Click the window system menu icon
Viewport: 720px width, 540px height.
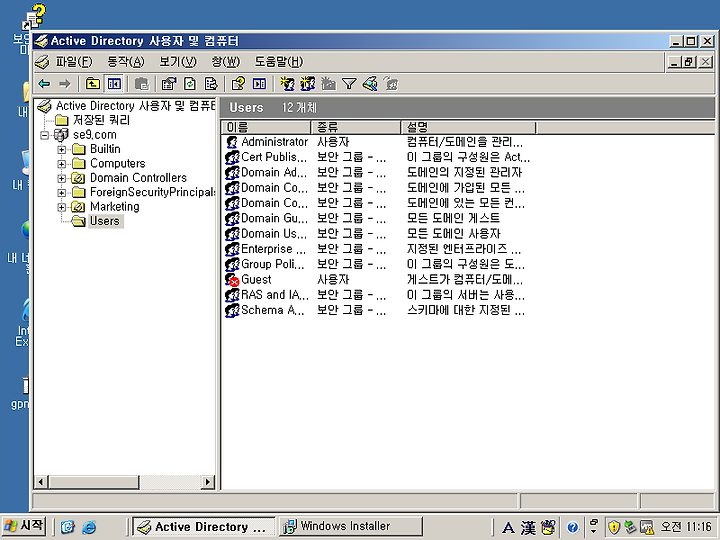click(x=41, y=41)
